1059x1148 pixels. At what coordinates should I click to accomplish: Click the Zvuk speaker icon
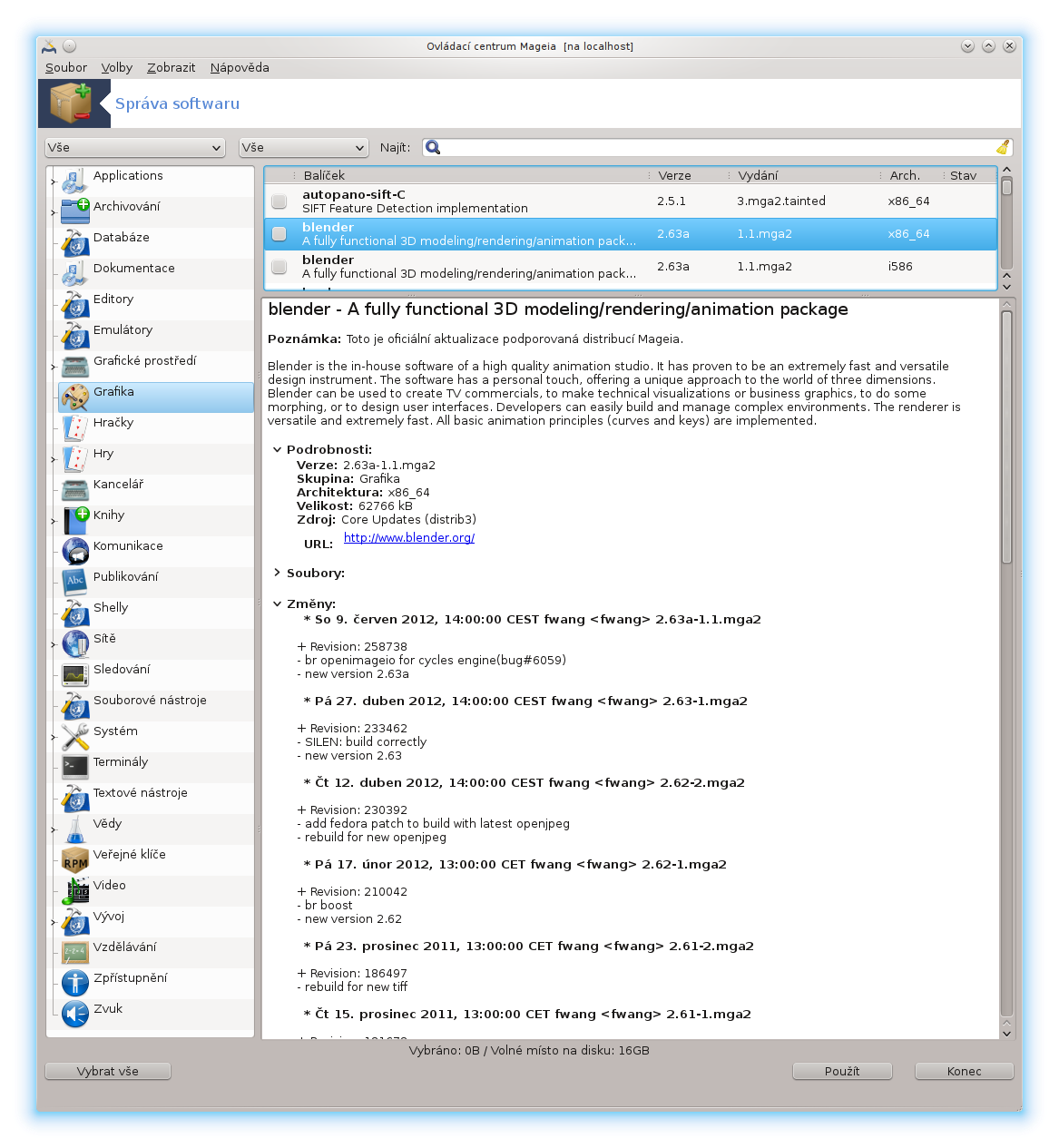coord(75,1015)
